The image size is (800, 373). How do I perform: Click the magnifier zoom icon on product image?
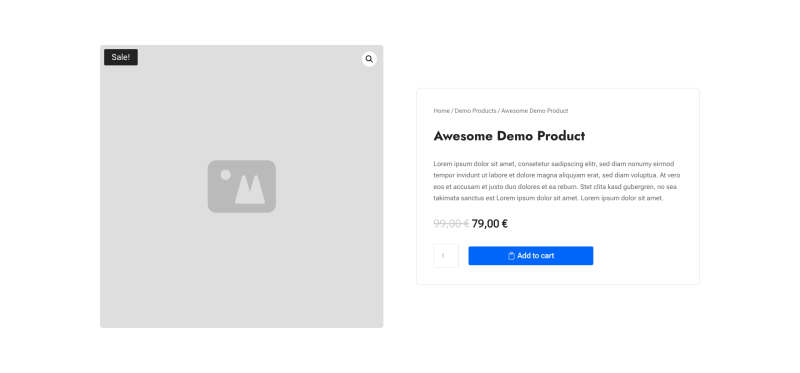click(369, 59)
